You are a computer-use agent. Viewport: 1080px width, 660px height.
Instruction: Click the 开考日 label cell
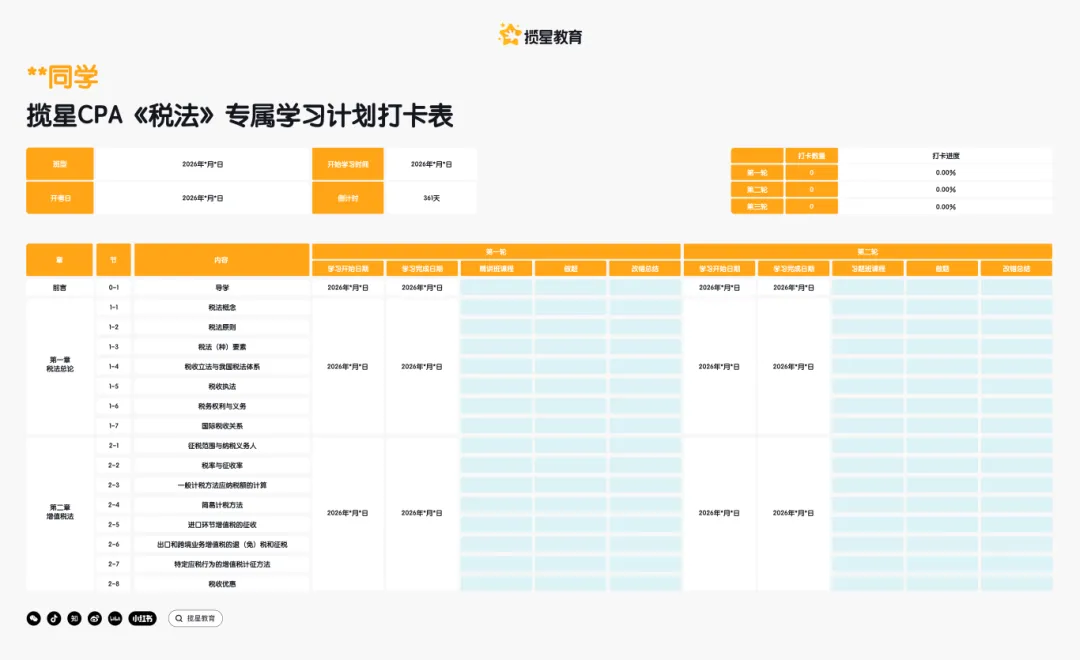[x=60, y=198]
